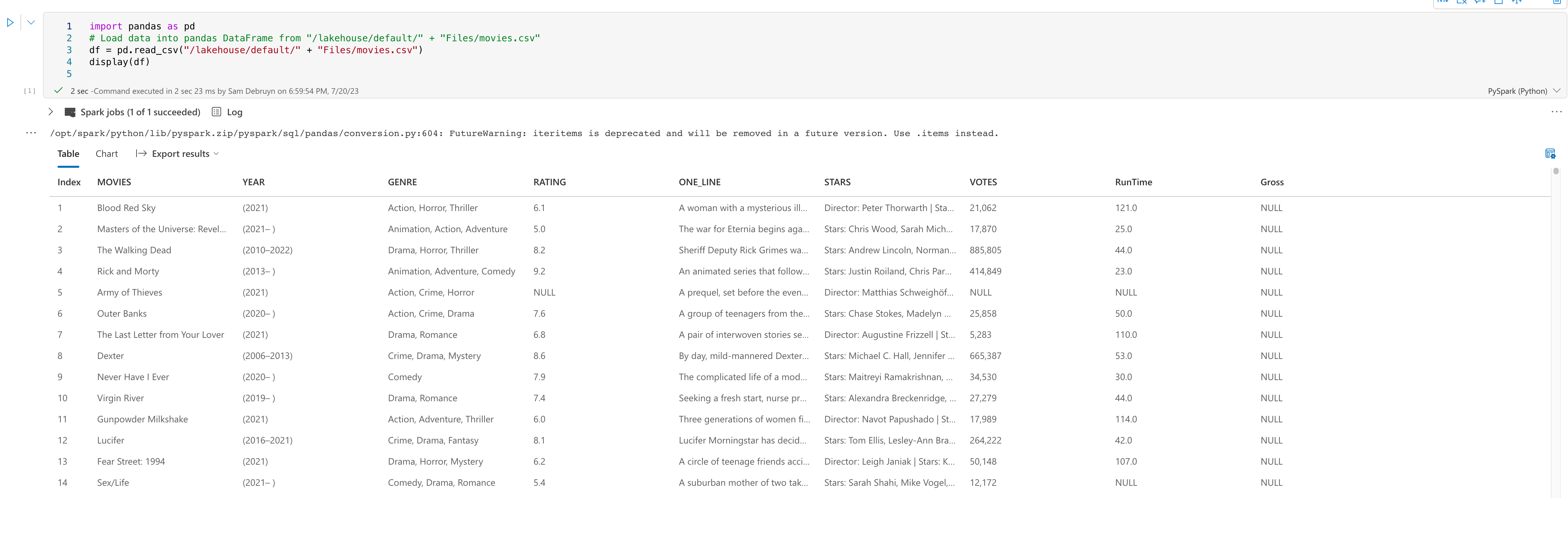Place cursor on display(df) code line
The image size is (1568, 533).
[x=119, y=62]
